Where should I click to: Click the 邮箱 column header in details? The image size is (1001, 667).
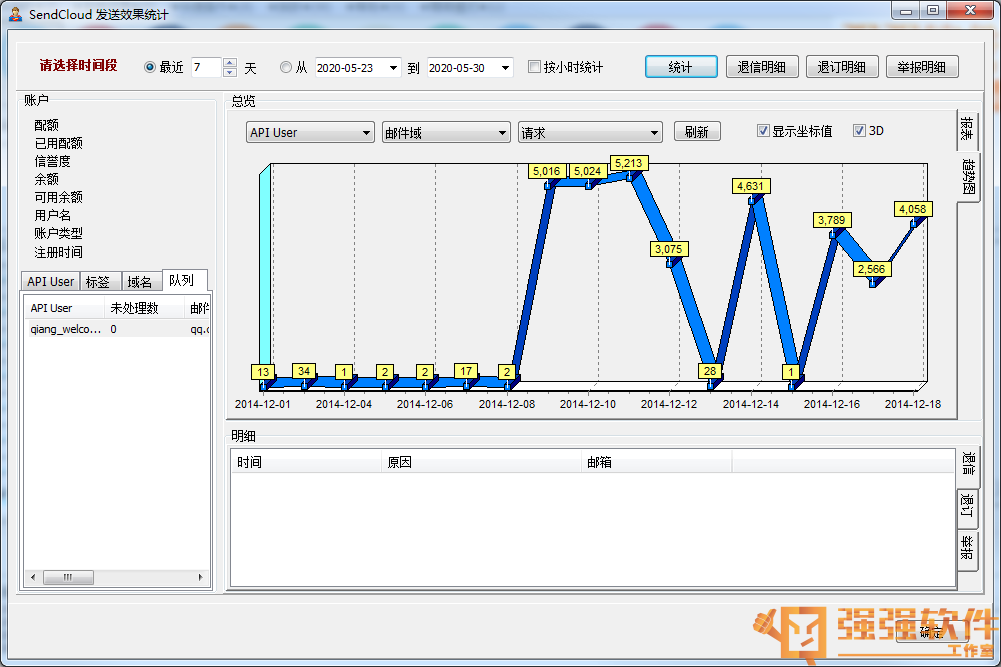(x=656, y=462)
